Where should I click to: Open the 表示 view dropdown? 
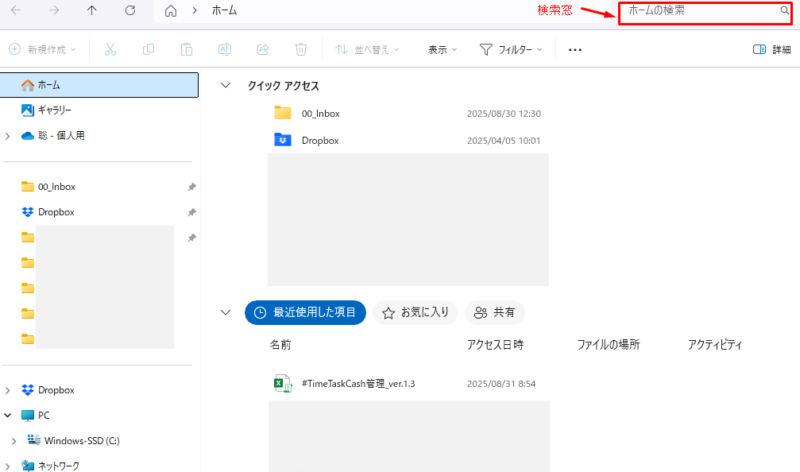(442, 49)
